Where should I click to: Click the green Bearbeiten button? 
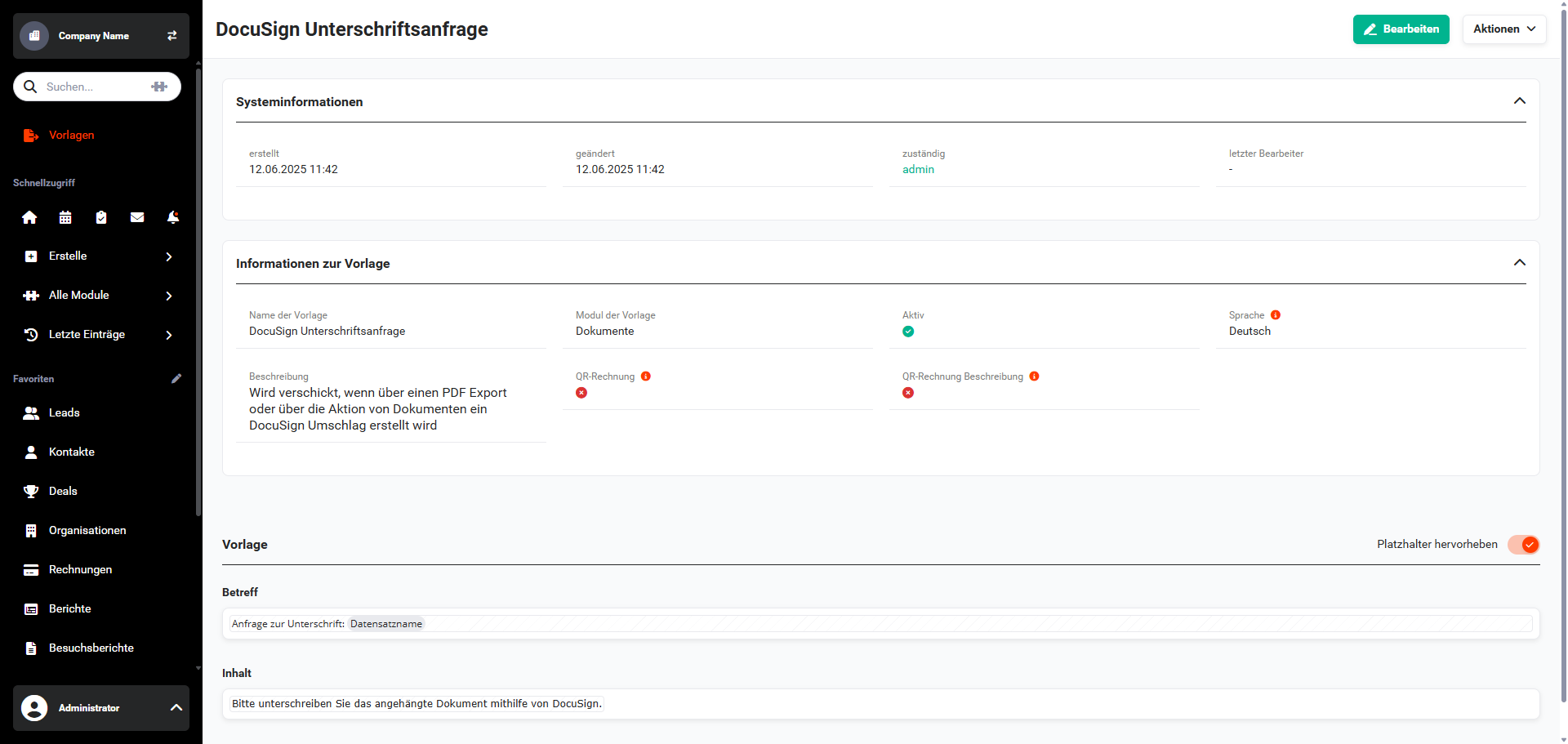tap(1401, 29)
